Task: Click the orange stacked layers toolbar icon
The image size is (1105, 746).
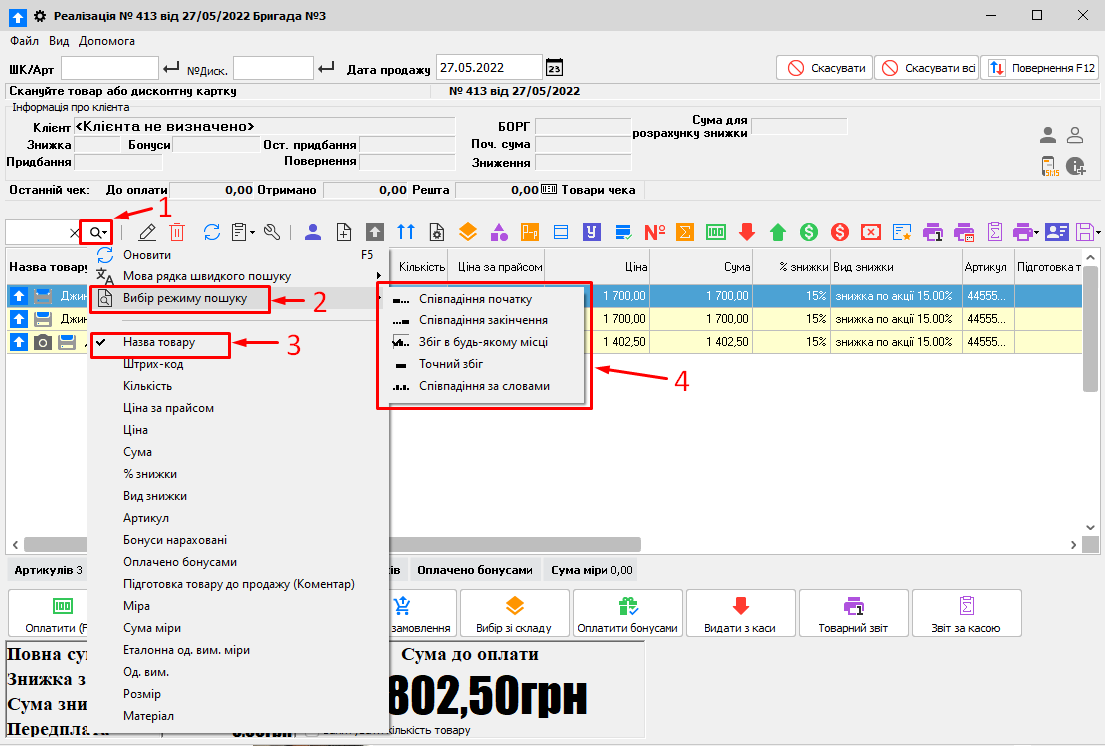Action: click(x=467, y=232)
